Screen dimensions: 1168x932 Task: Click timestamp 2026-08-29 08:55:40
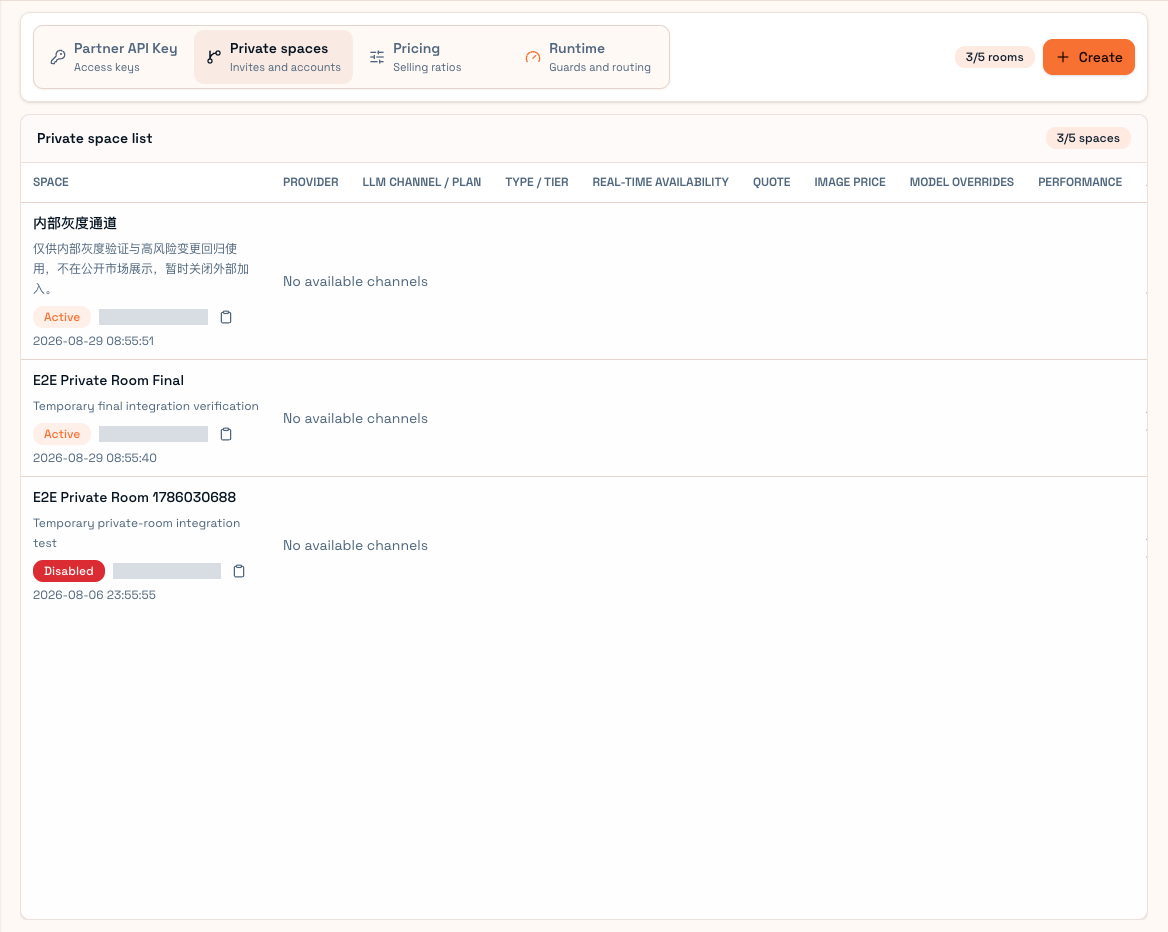tap(95, 458)
